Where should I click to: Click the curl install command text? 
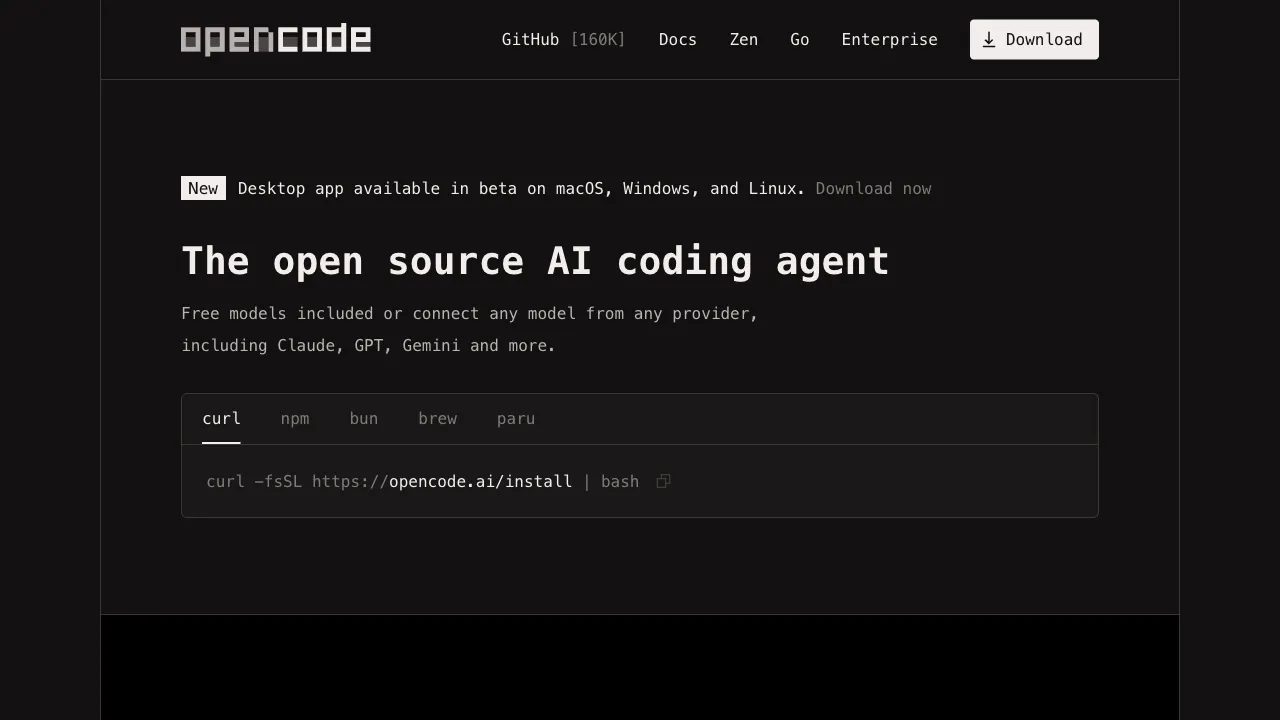coord(422,482)
